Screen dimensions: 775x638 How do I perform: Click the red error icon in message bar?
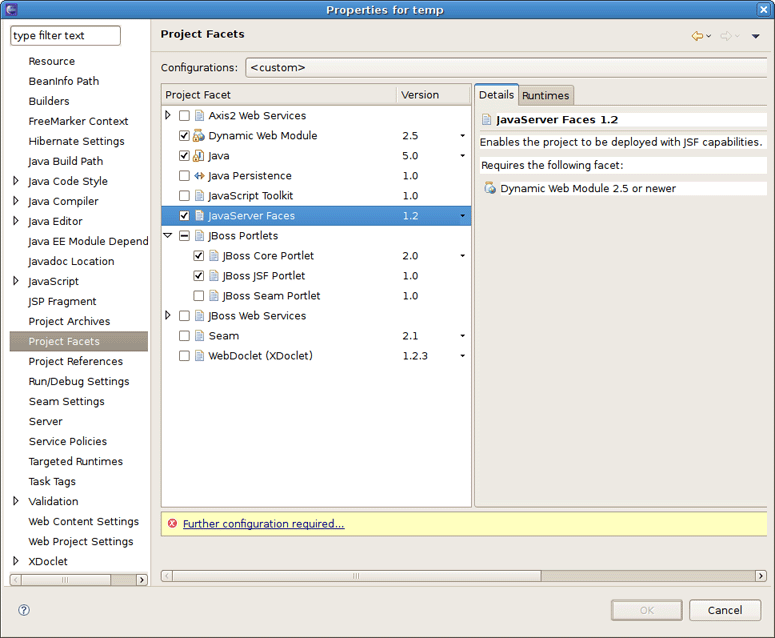(172, 524)
